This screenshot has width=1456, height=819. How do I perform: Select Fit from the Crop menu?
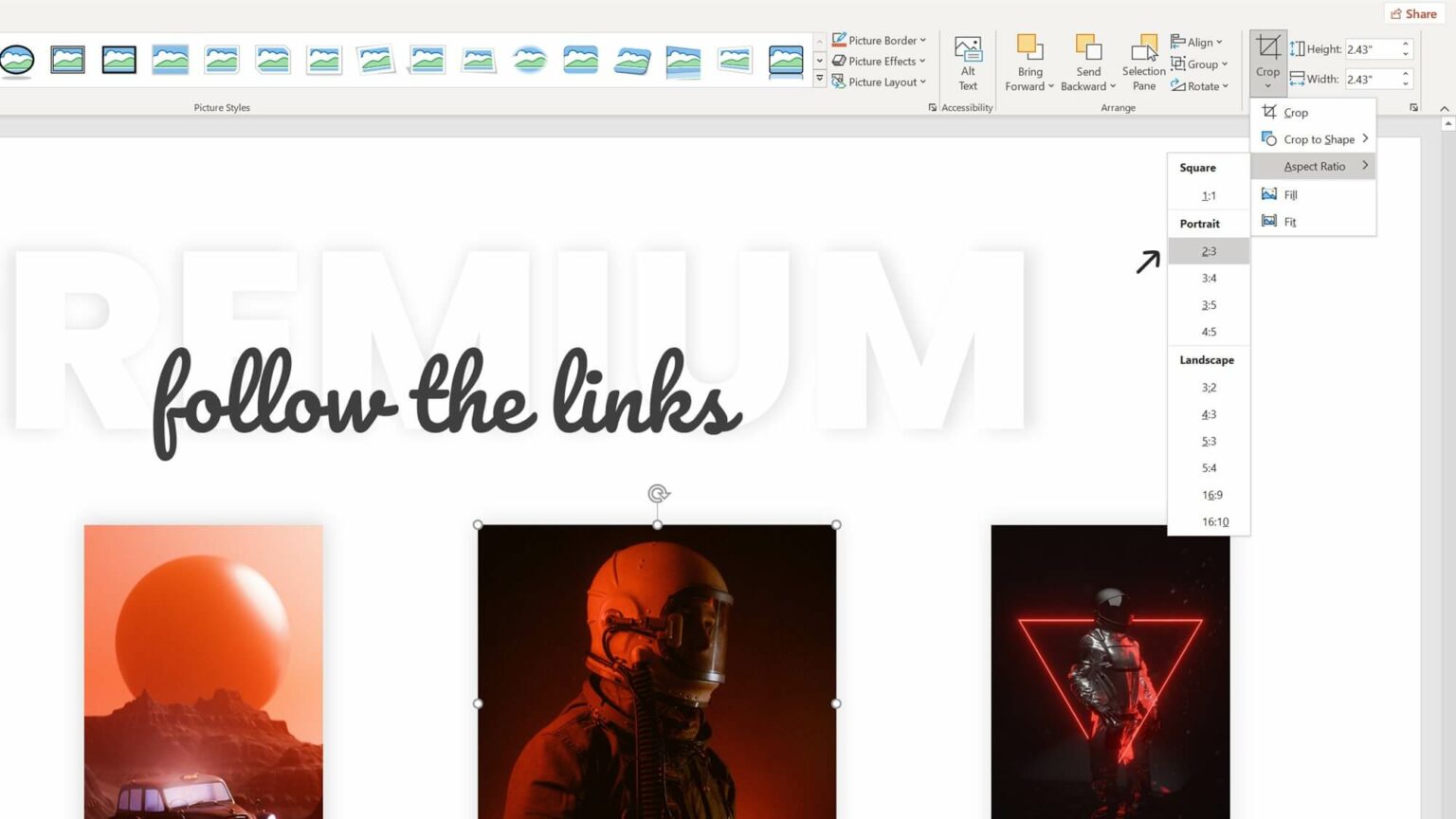(x=1290, y=221)
